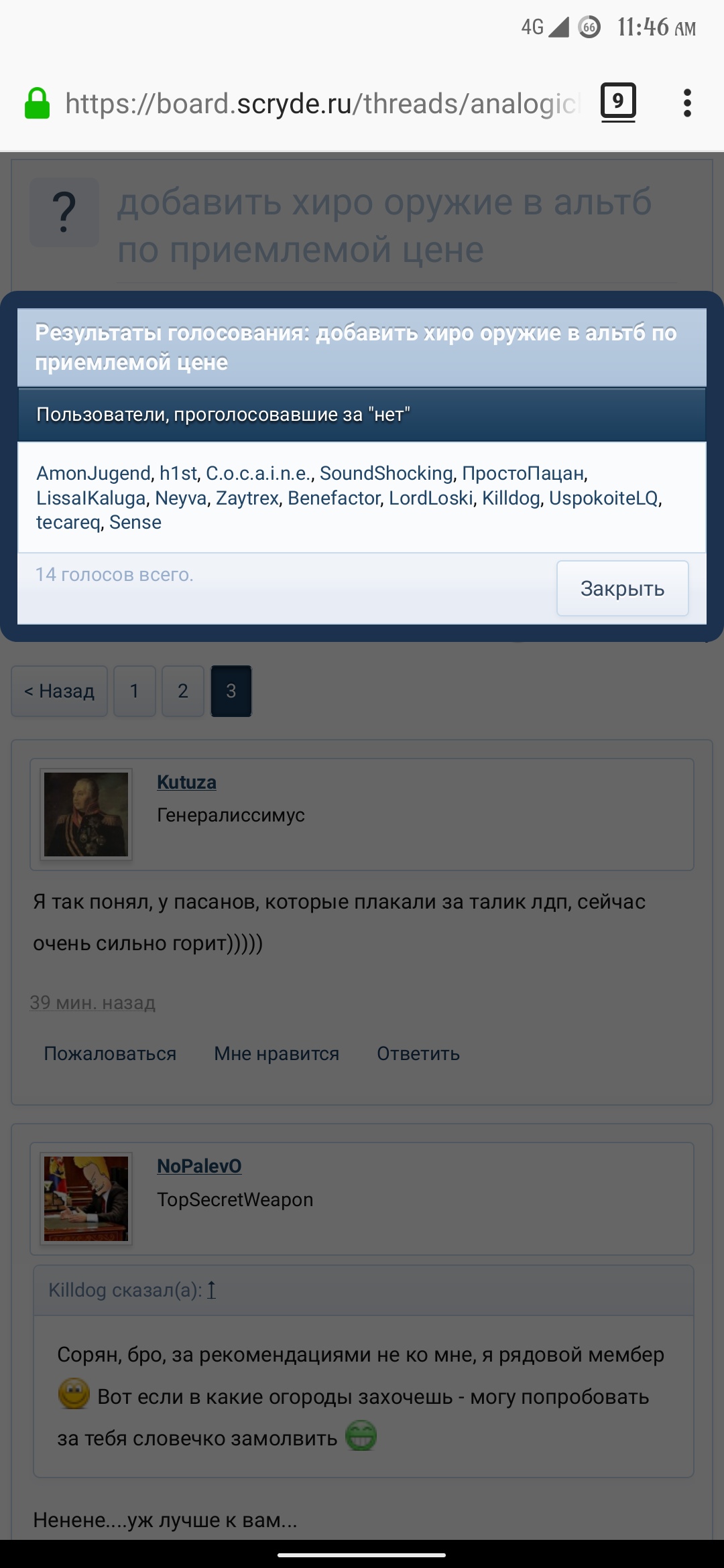The width and height of the screenshot is (724, 1568).
Task: Click the TopSecretWeapon user title
Action: click(x=235, y=1199)
